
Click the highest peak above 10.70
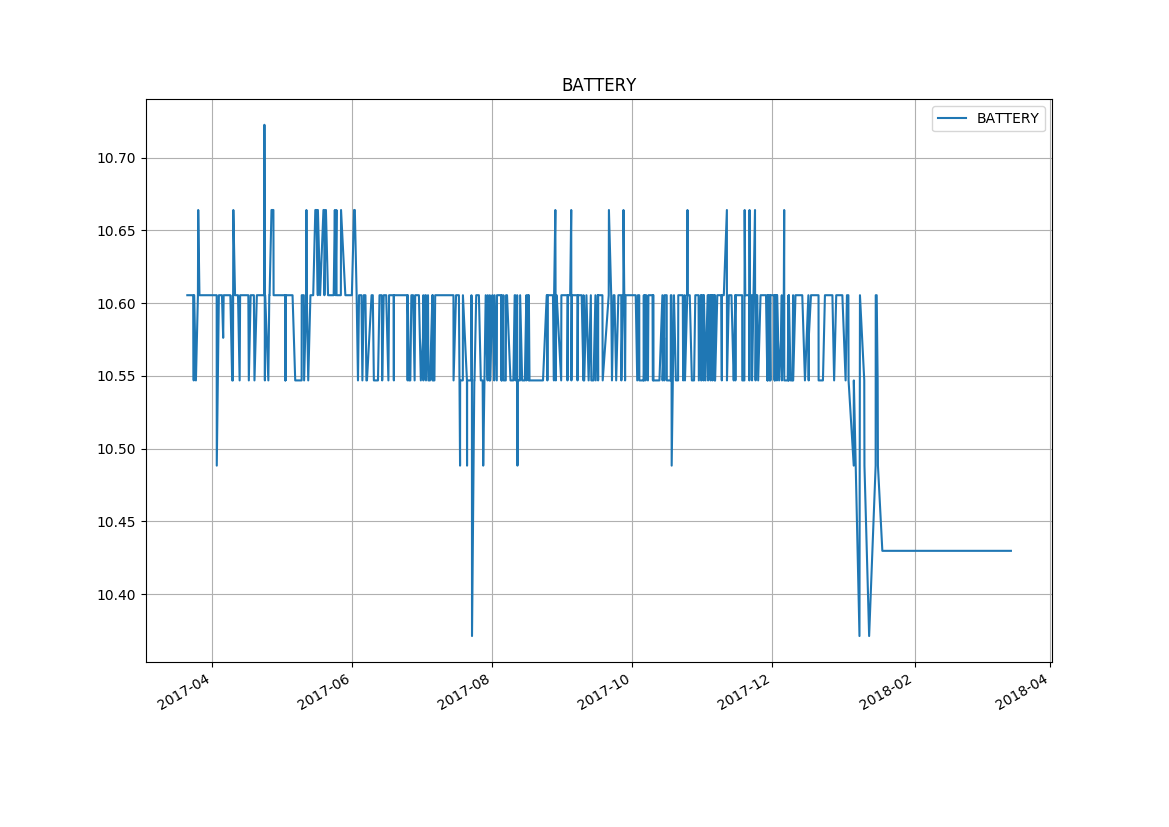click(264, 127)
